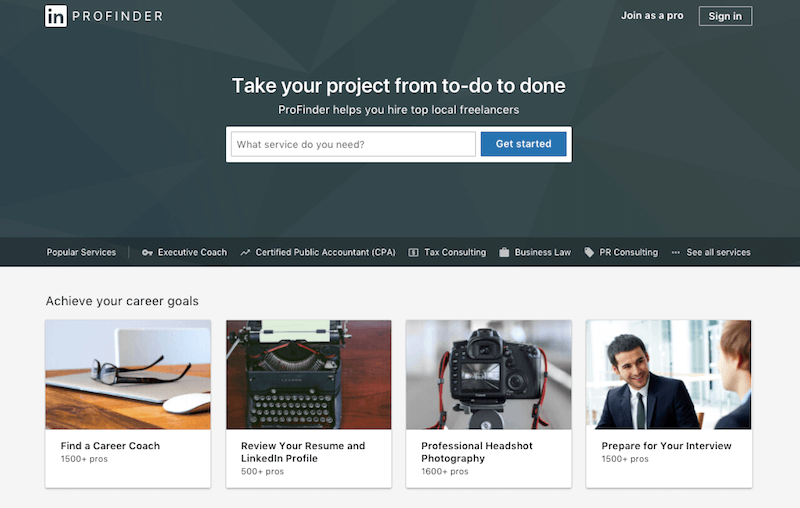This screenshot has height=508, width=800.
Task: Select PR Consulting service
Action: 629,252
